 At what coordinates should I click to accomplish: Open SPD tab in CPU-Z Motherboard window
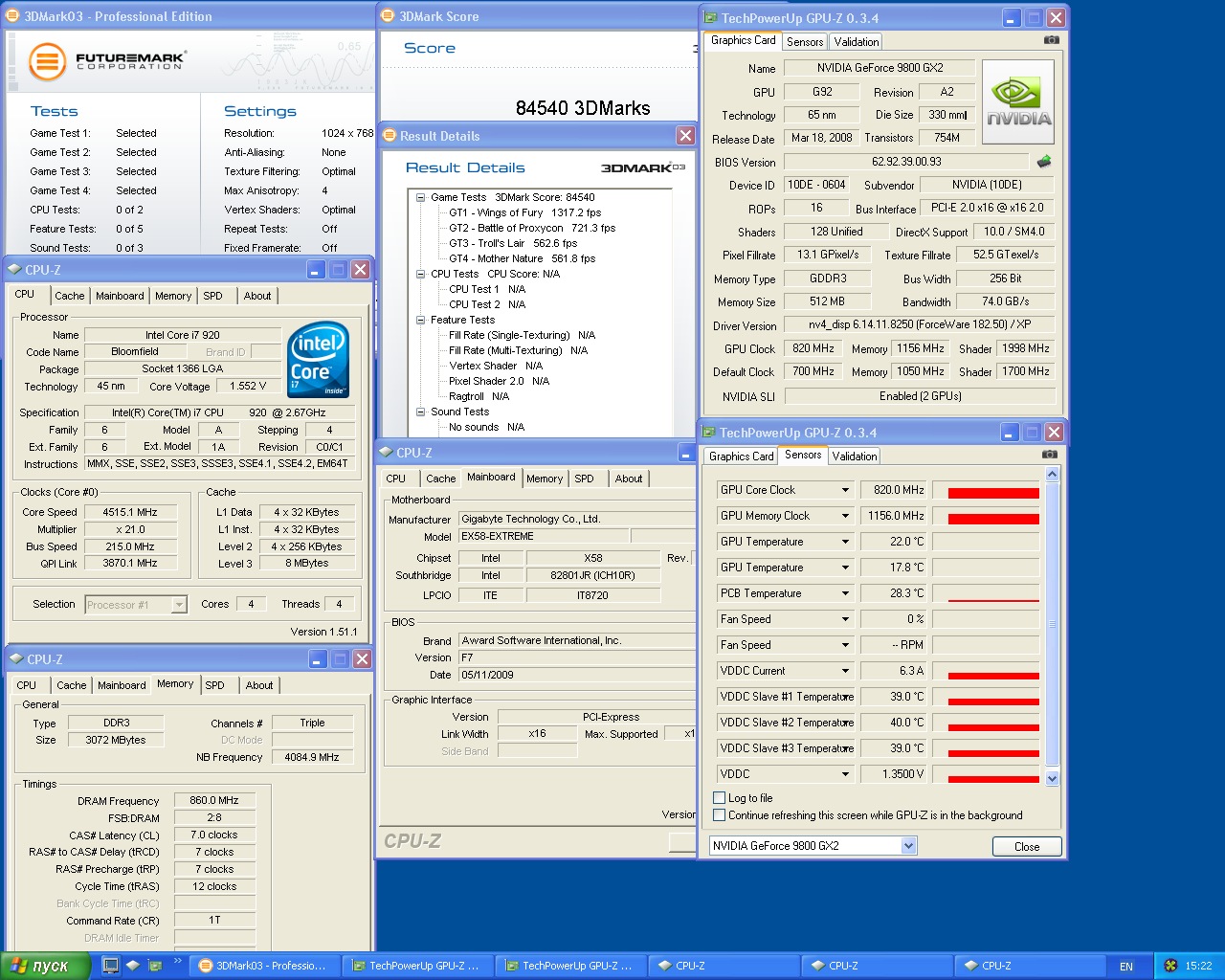tap(584, 479)
